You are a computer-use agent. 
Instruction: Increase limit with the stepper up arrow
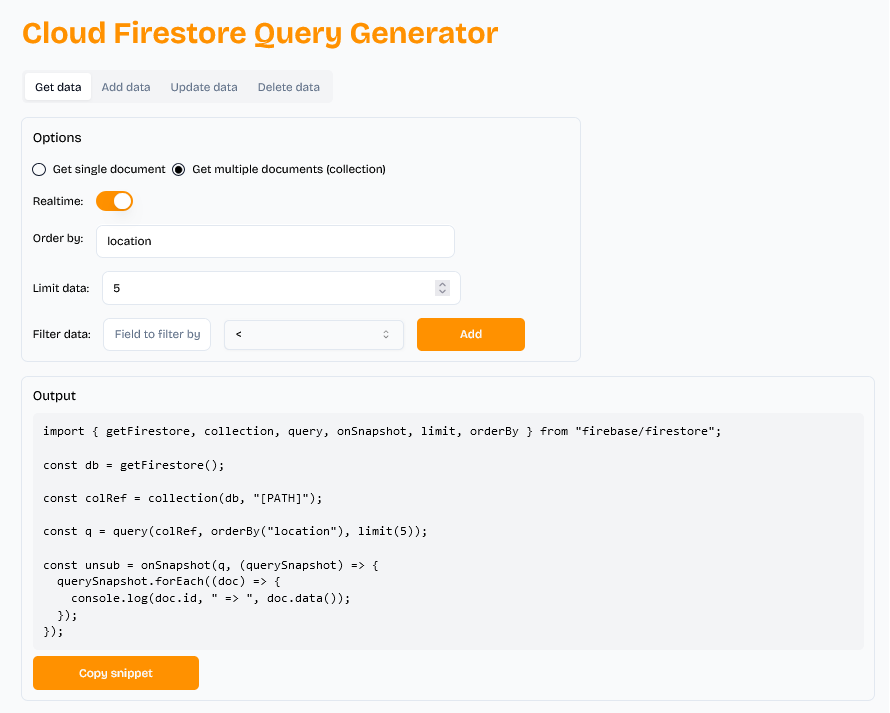tap(442, 284)
